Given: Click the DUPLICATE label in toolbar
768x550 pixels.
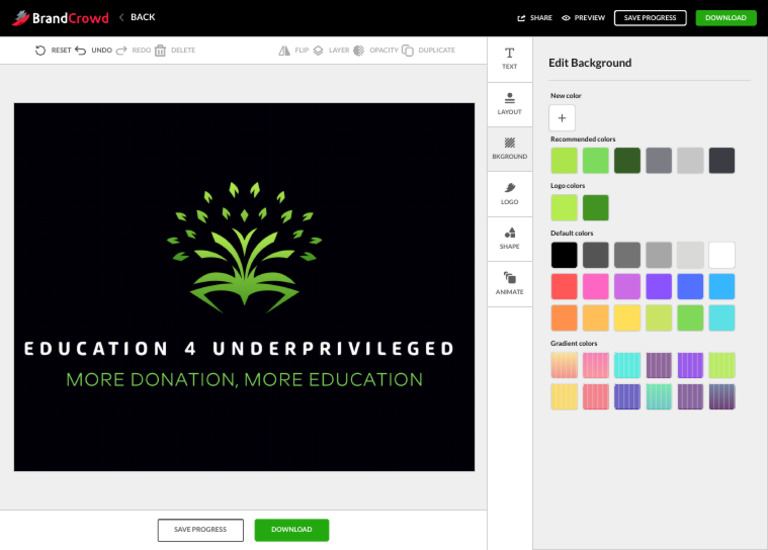Looking at the screenshot, I should 436,50.
